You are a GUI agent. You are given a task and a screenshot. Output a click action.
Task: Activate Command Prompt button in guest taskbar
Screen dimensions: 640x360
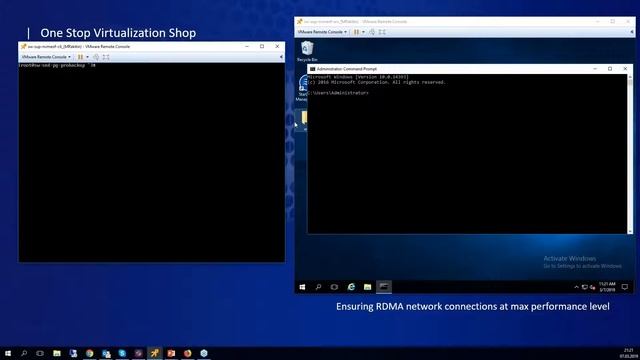click(384, 287)
